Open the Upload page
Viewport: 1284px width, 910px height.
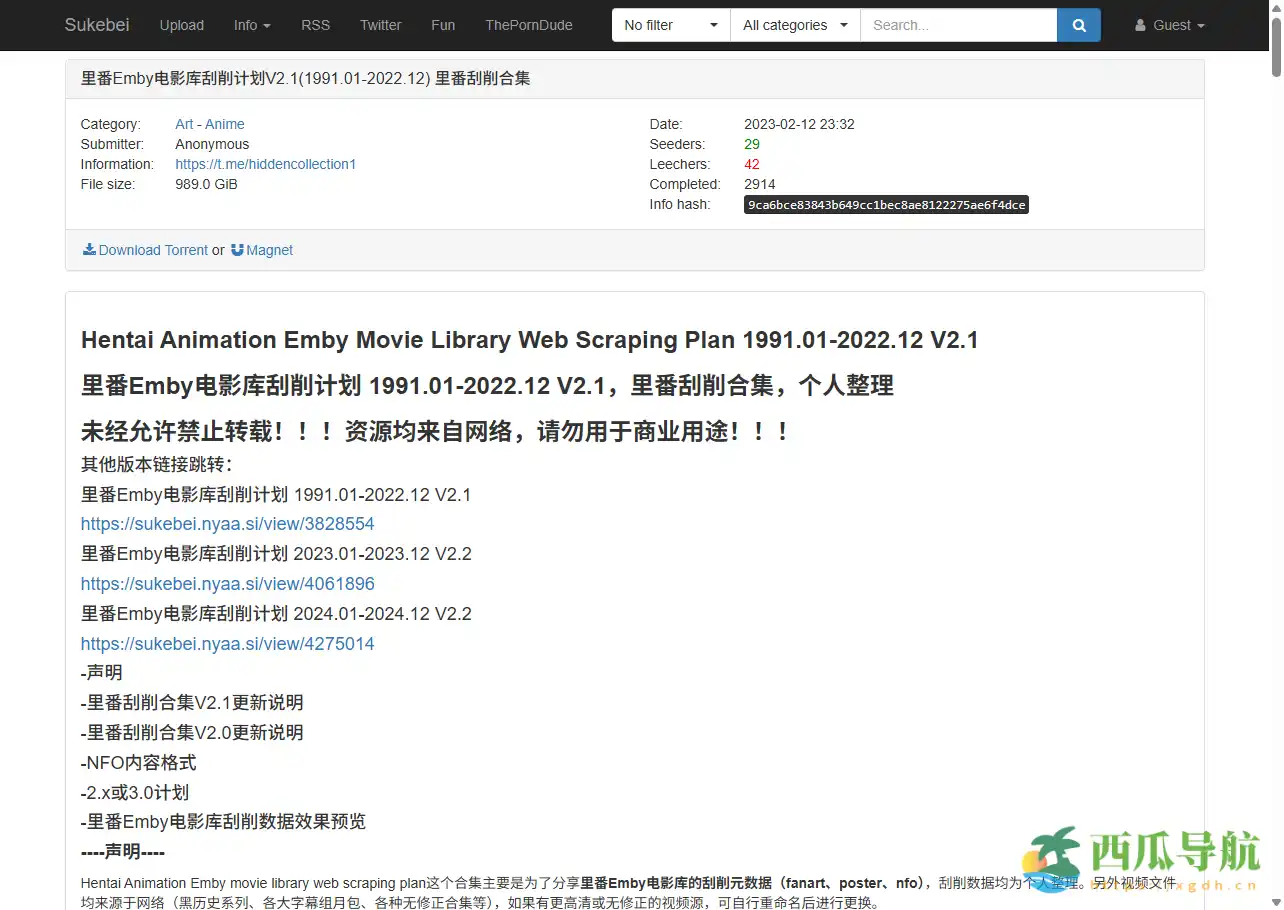[x=181, y=25]
